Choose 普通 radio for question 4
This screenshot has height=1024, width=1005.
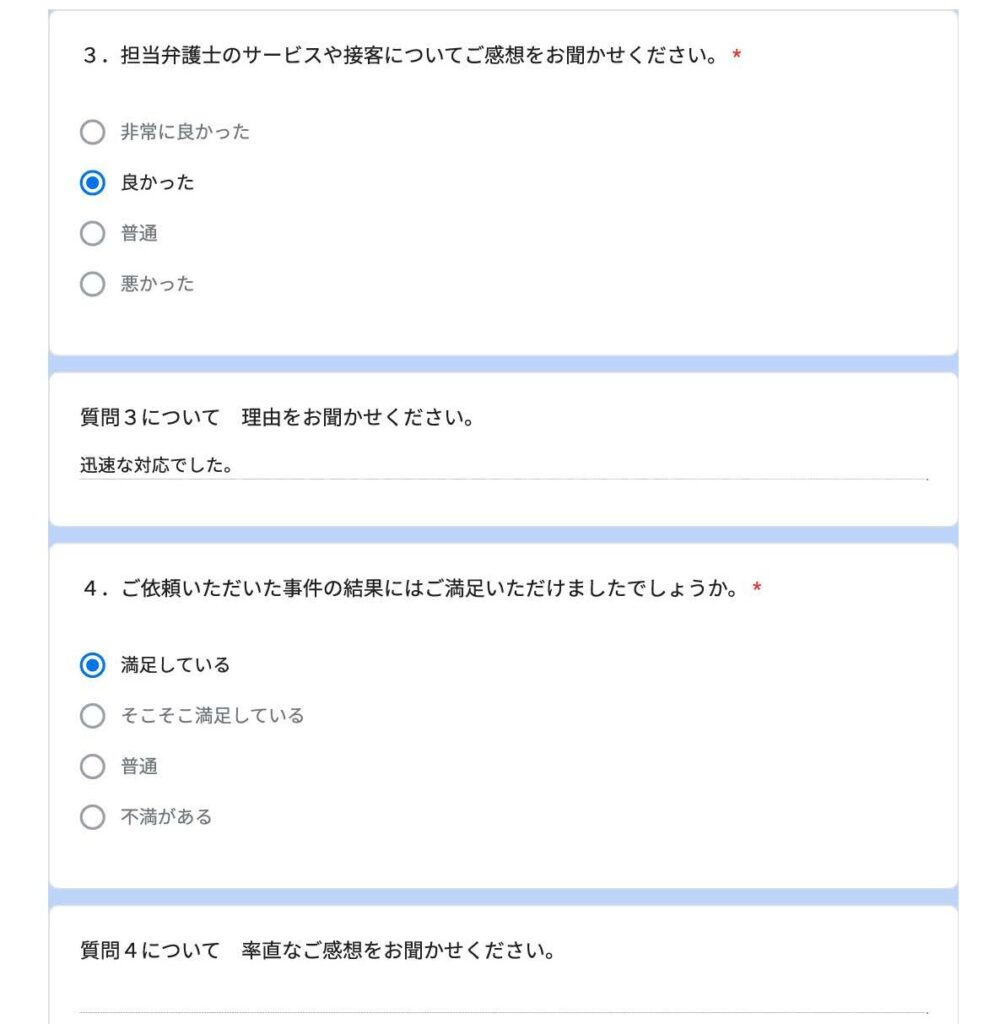[92, 767]
